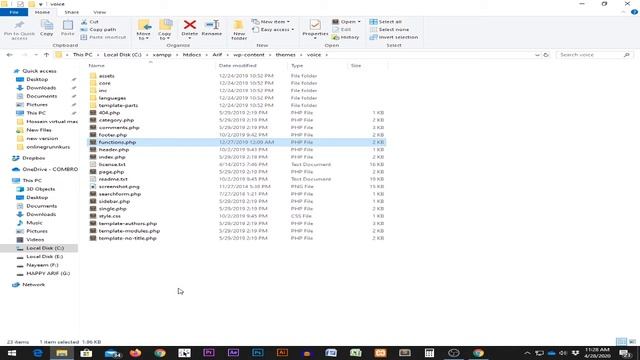Select HAPPY ARIF (G:) drive
This screenshot has height=360, width=640.
48,273
